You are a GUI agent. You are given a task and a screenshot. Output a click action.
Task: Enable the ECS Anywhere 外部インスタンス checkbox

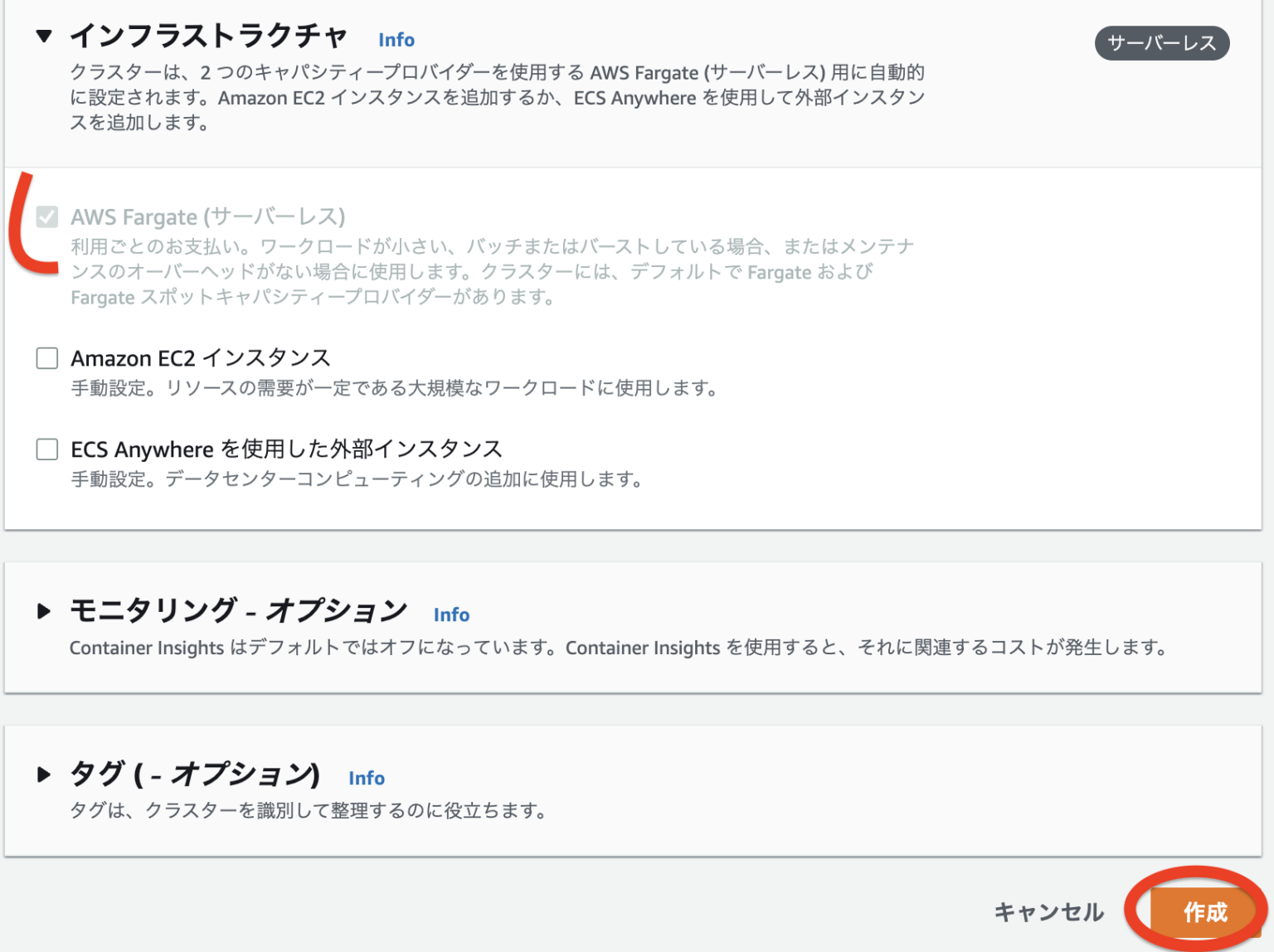[x=47, y=449]
